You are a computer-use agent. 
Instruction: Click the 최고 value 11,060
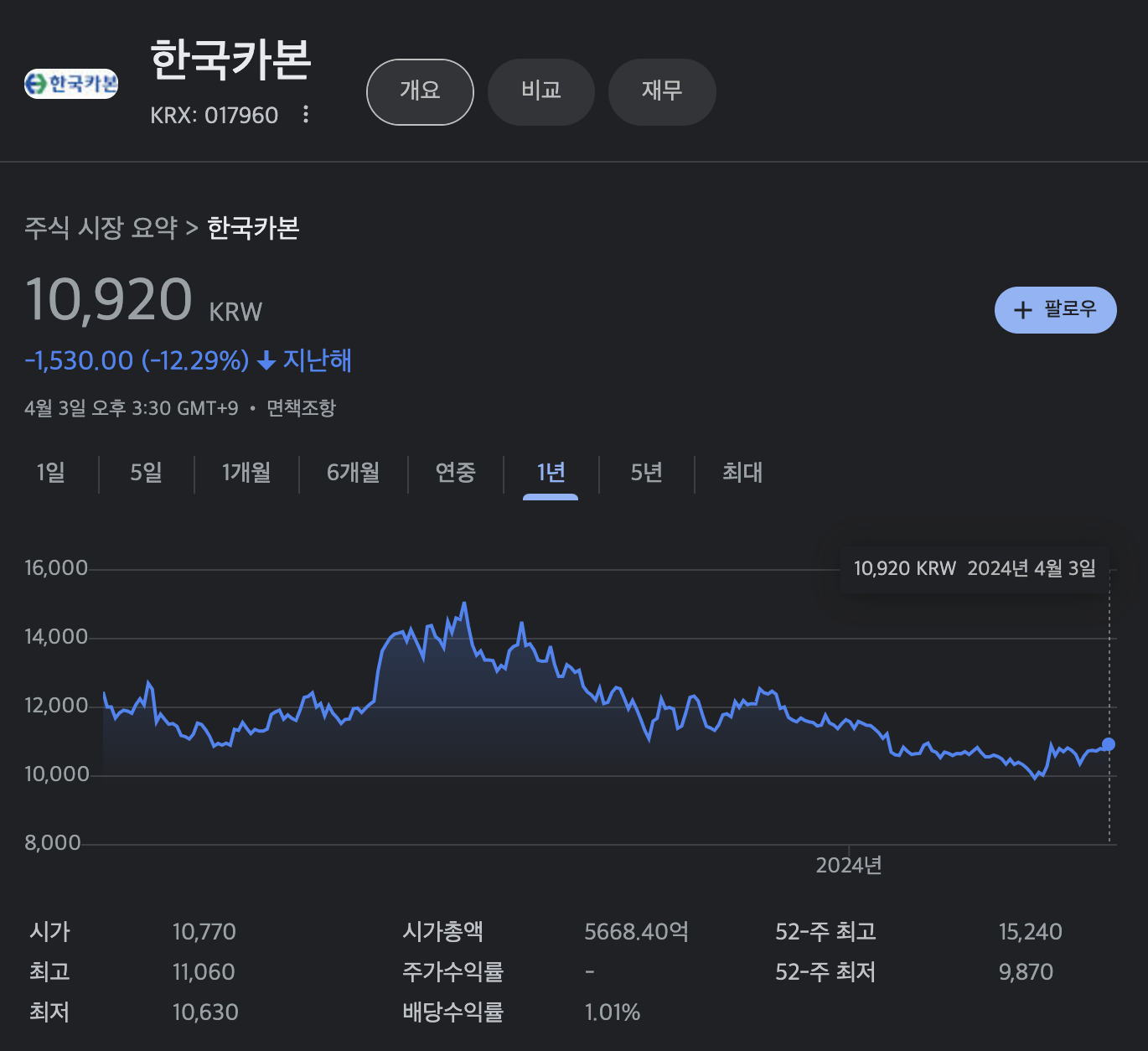[204, 972]
